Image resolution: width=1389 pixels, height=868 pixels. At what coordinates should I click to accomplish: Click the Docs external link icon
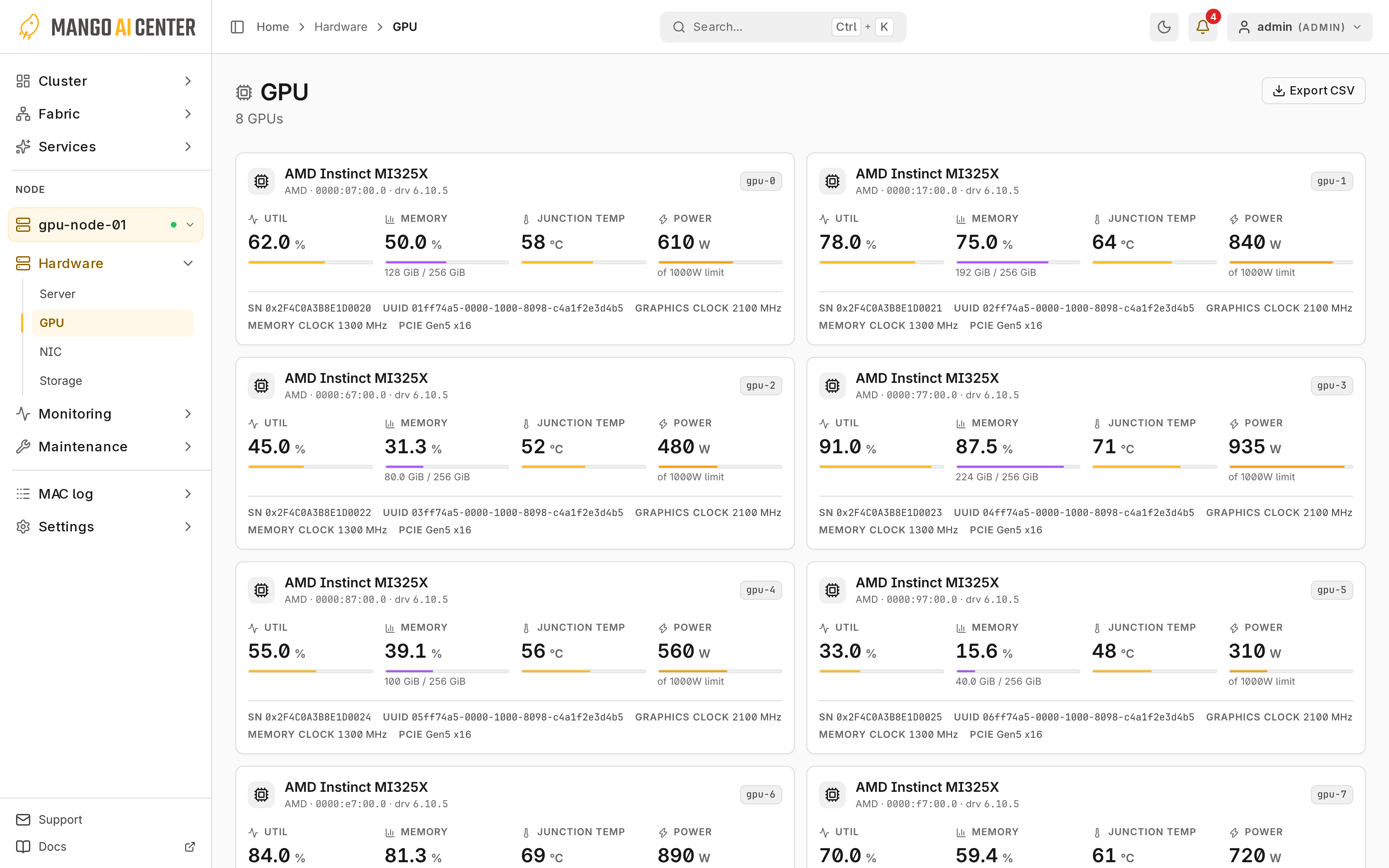point(190,847)
